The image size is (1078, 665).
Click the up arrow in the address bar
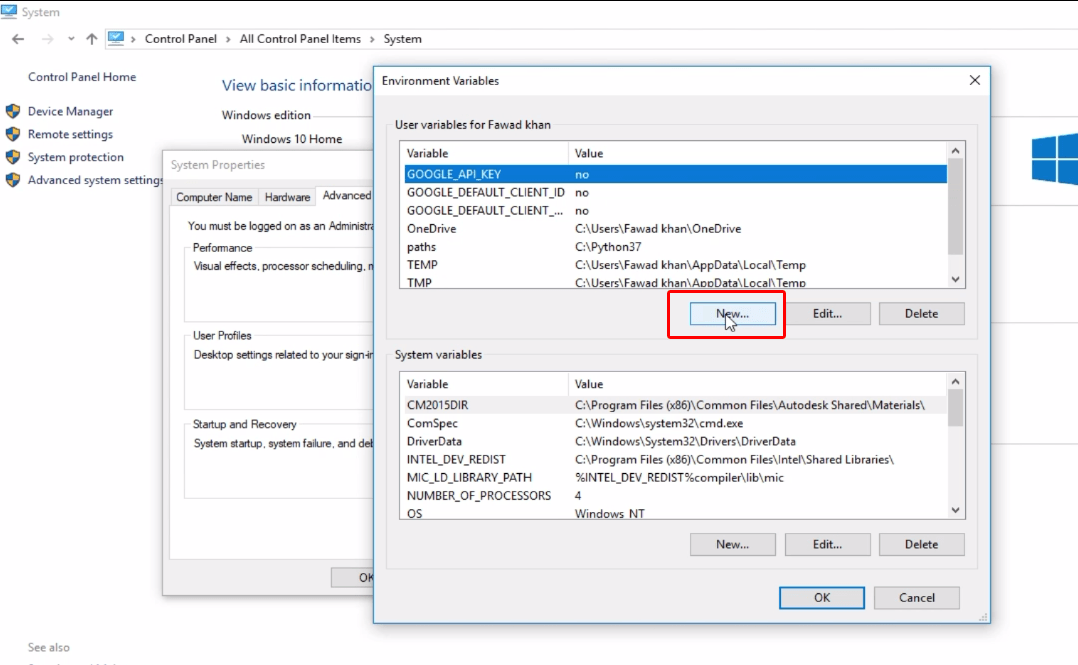(x=91, y=39)
